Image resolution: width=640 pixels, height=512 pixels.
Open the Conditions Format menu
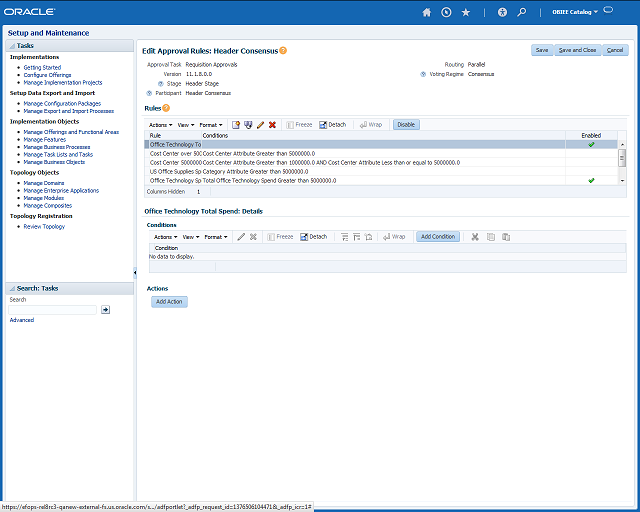pos(216,237)
